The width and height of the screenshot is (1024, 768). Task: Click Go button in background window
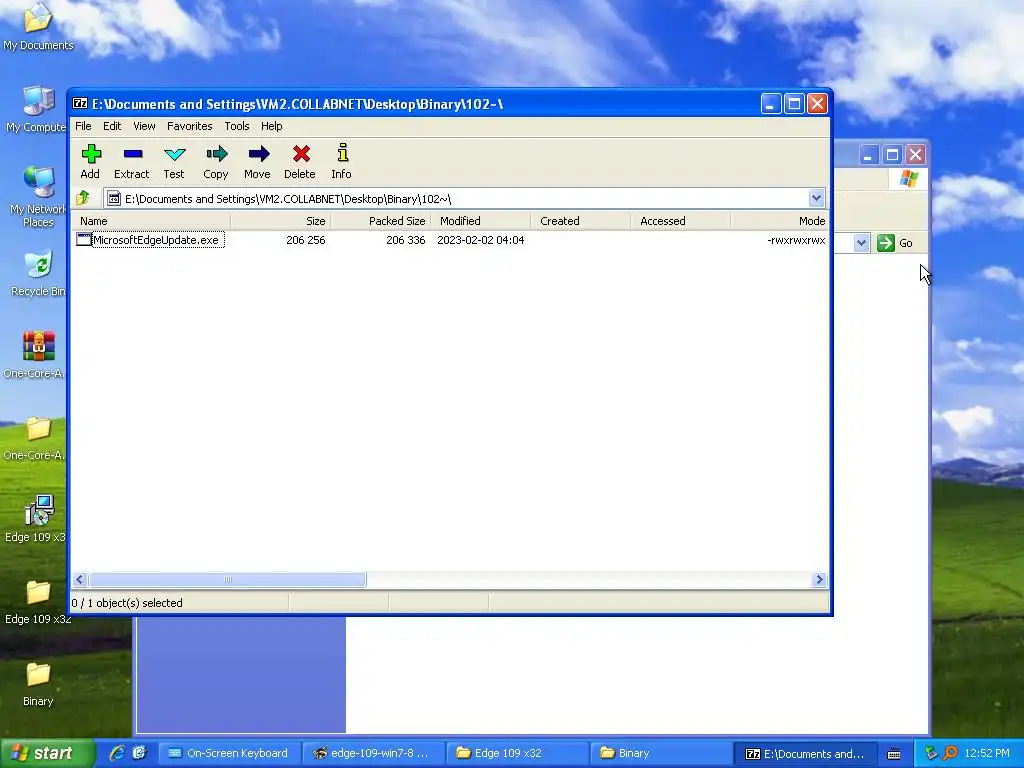895,243
